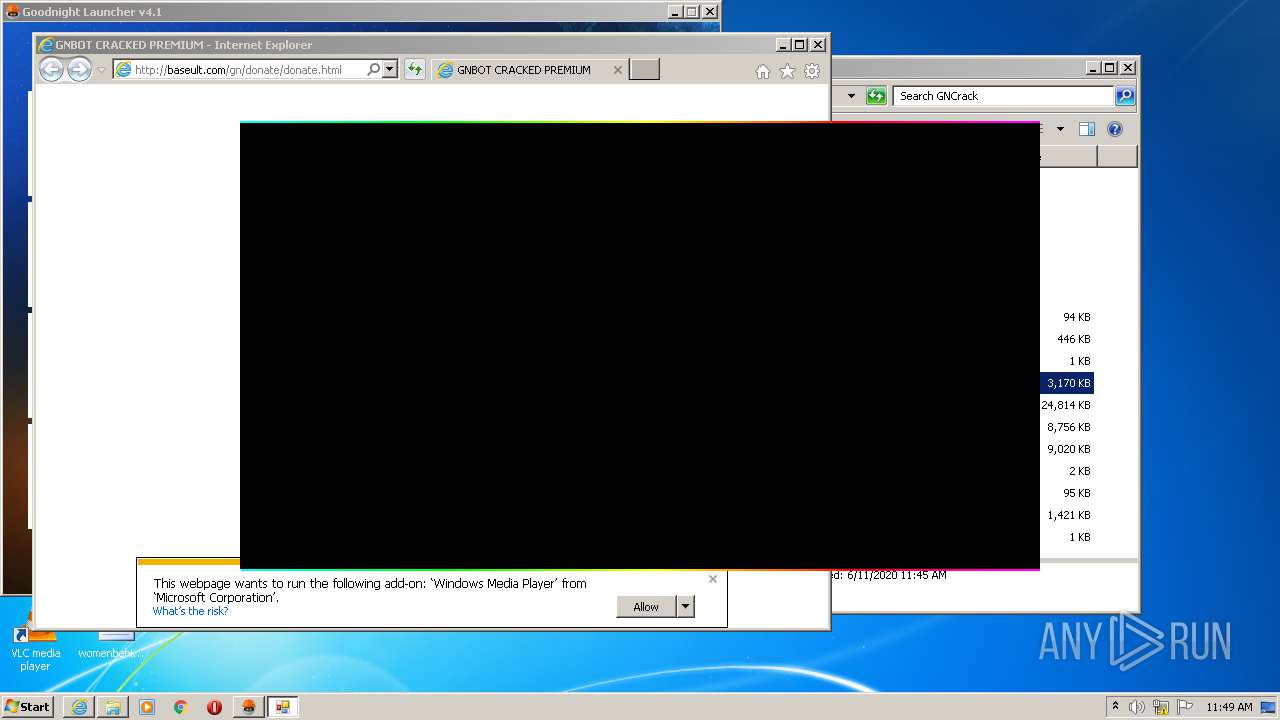Refresh the page in Internet Explorer

pos(414,70)
